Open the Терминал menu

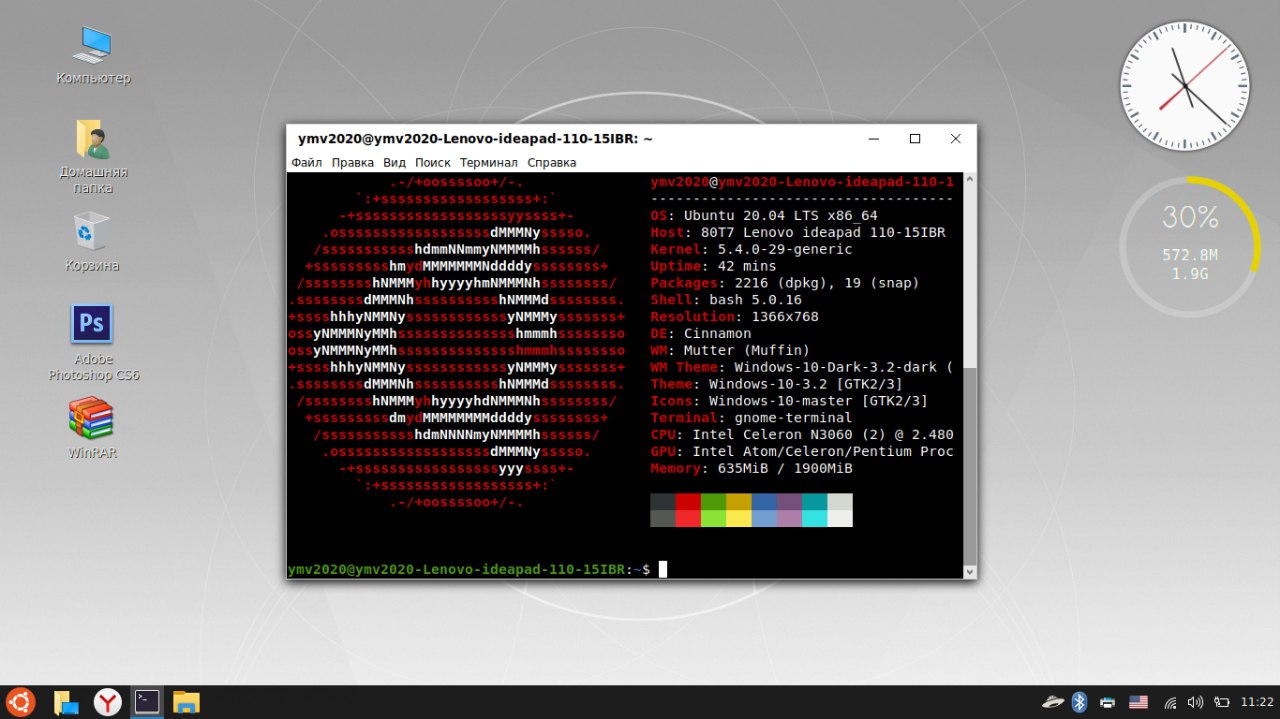[489, 162]
